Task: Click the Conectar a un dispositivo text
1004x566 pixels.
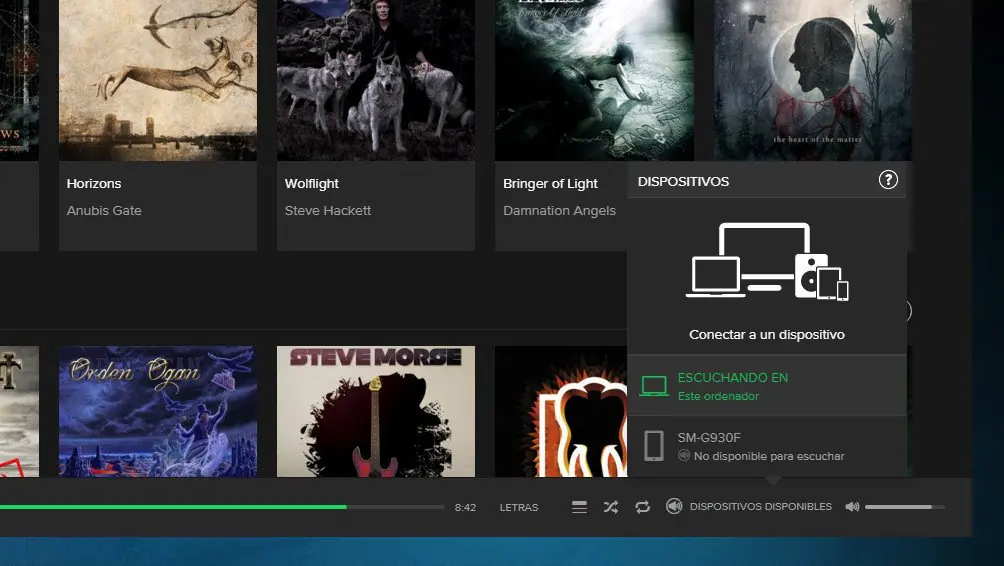Action: (766, 335)
